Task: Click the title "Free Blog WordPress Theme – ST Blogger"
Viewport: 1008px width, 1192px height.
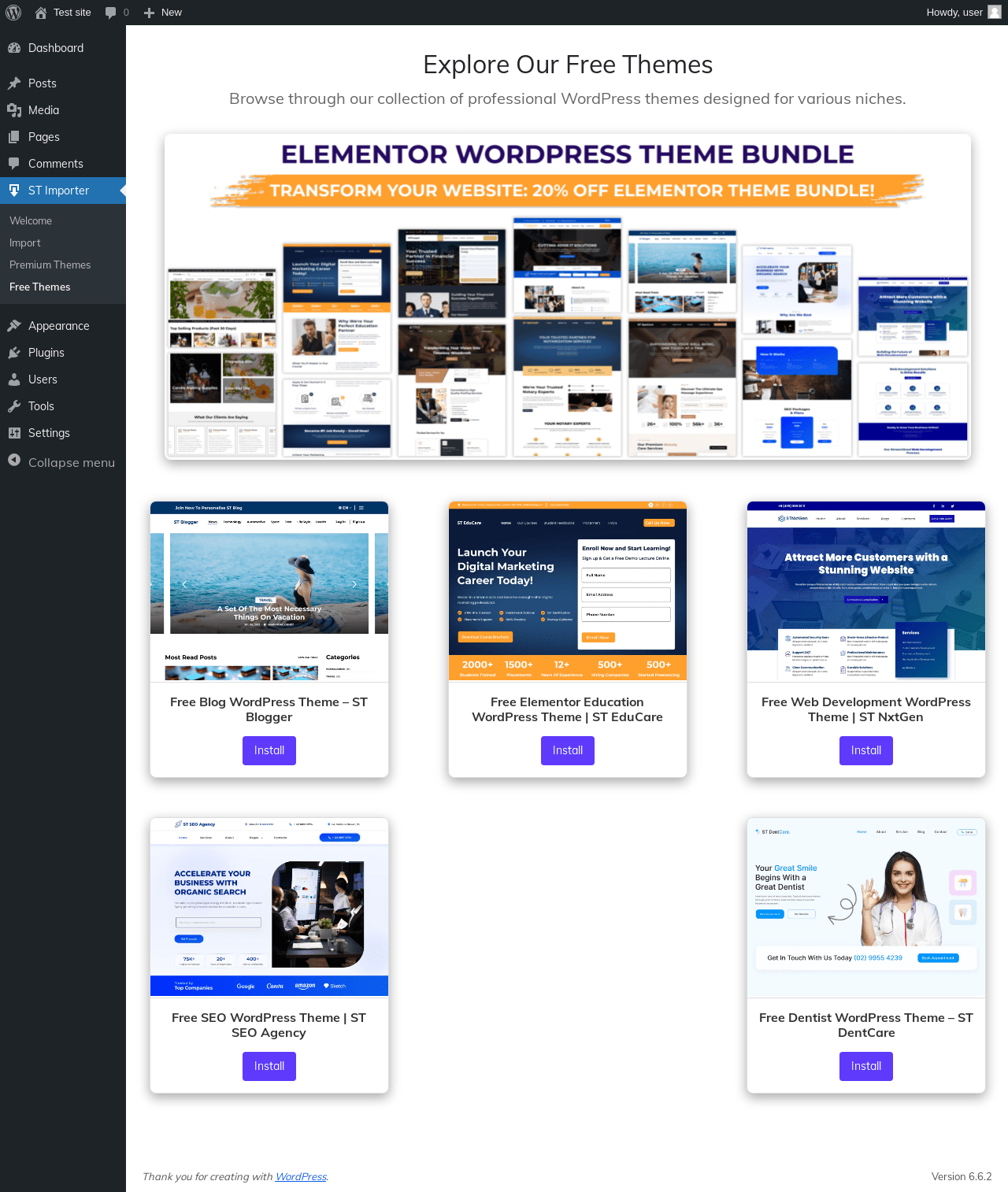Action: pyautogui.click(x=269, y=709)
